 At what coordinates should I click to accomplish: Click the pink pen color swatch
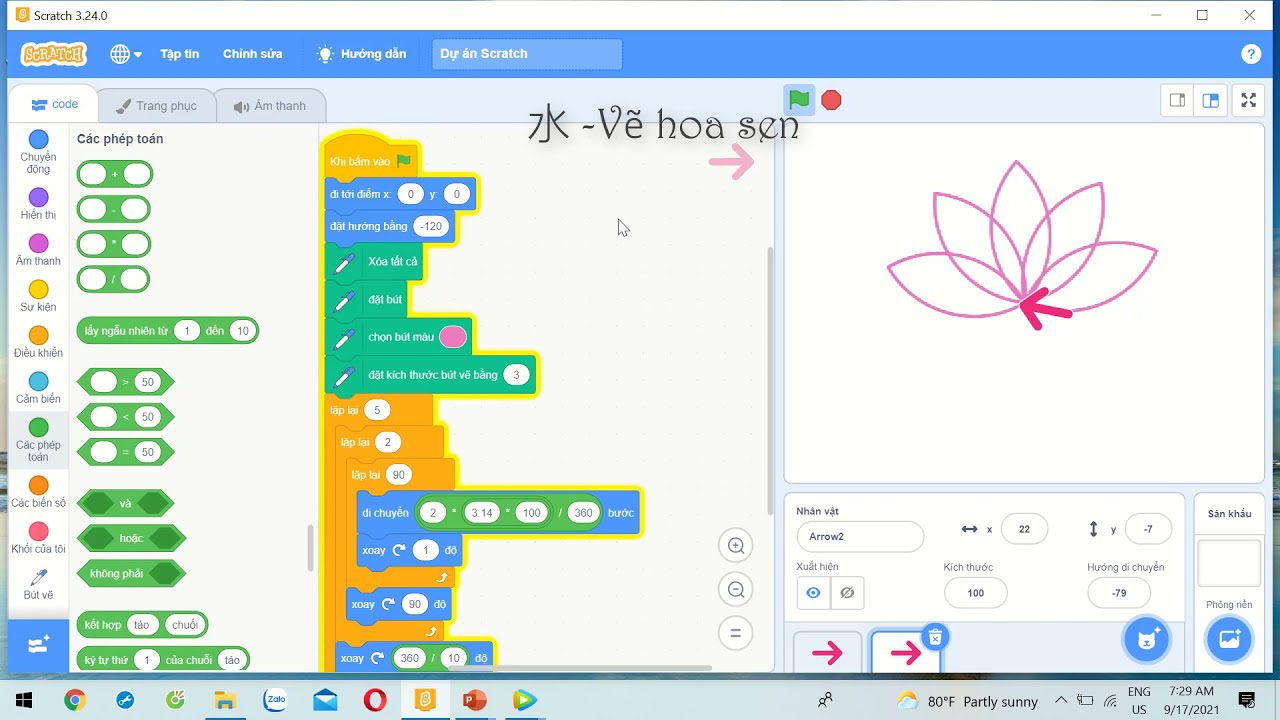453,337
